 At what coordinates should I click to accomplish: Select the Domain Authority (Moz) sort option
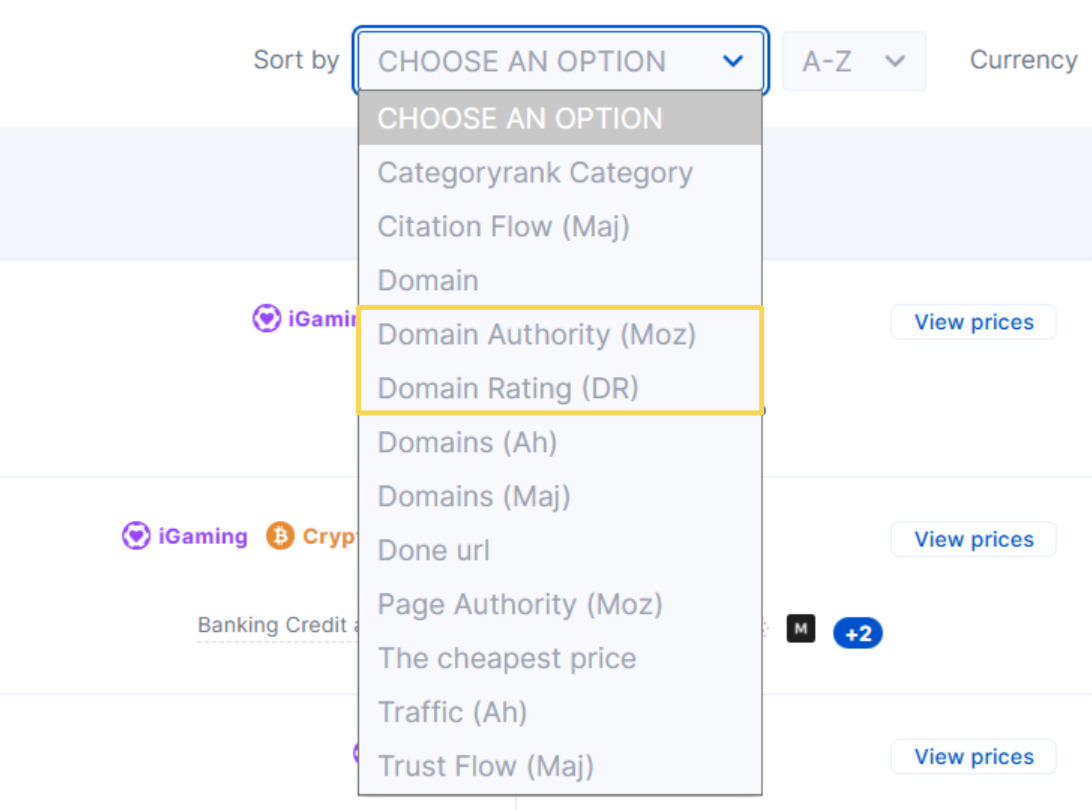click(537, 334)
